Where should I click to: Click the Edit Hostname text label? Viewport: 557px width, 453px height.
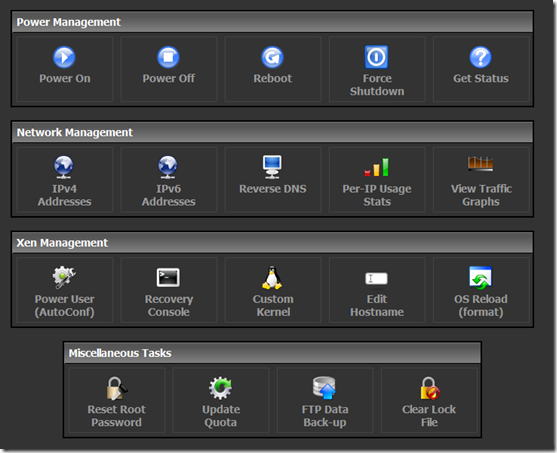pyautogui.click(x=377, y=306)
